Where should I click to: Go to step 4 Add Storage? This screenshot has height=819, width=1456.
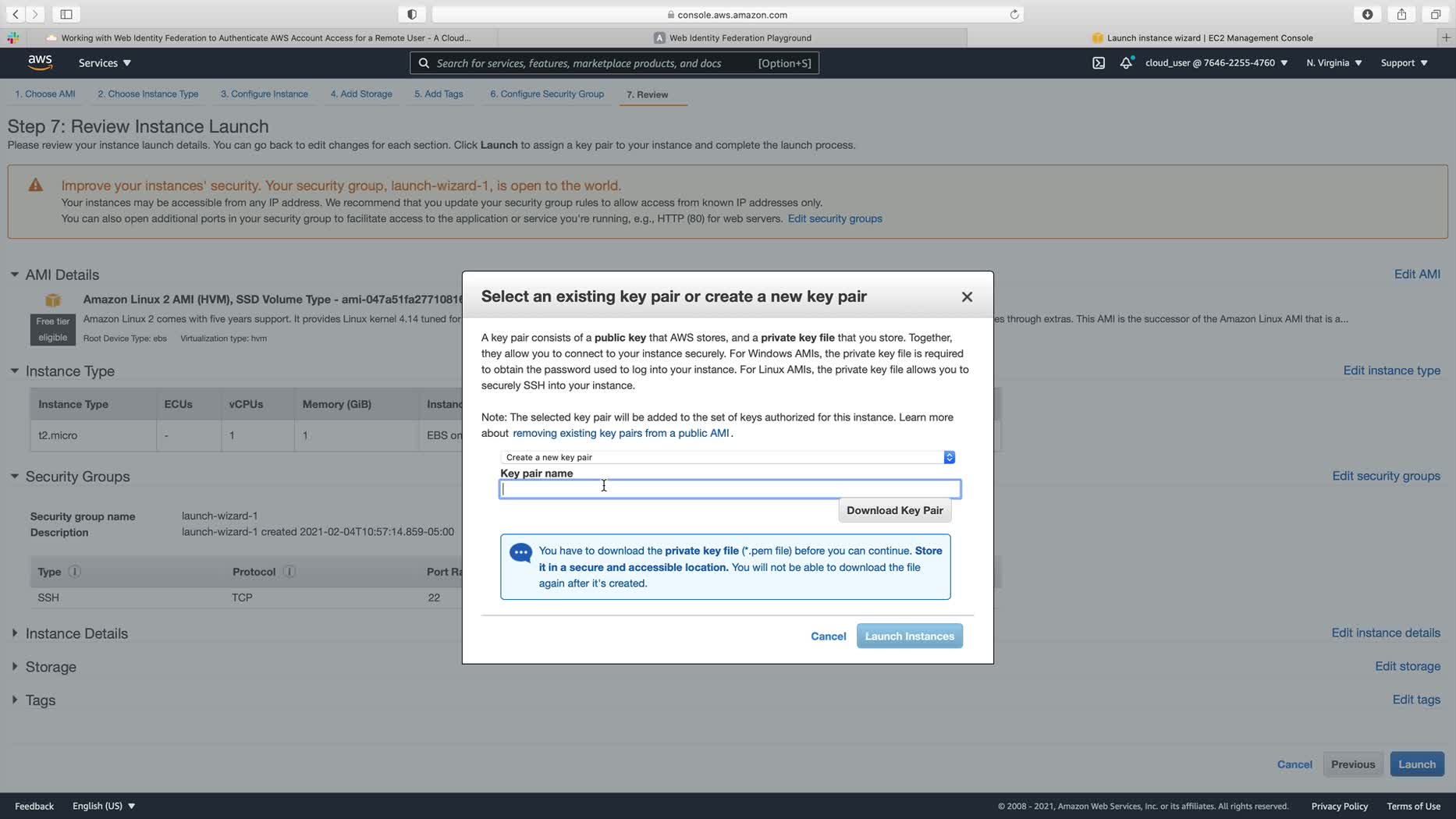(x=361, y=94)
